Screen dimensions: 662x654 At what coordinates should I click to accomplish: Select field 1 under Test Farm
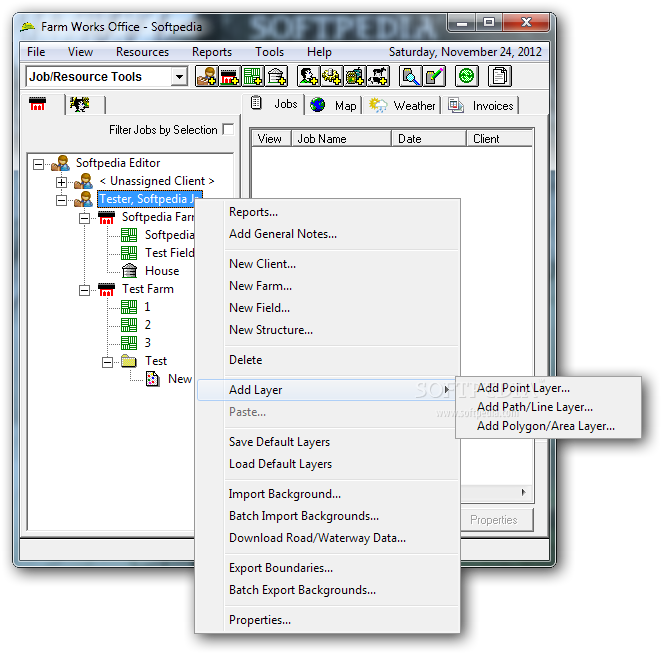147,307
